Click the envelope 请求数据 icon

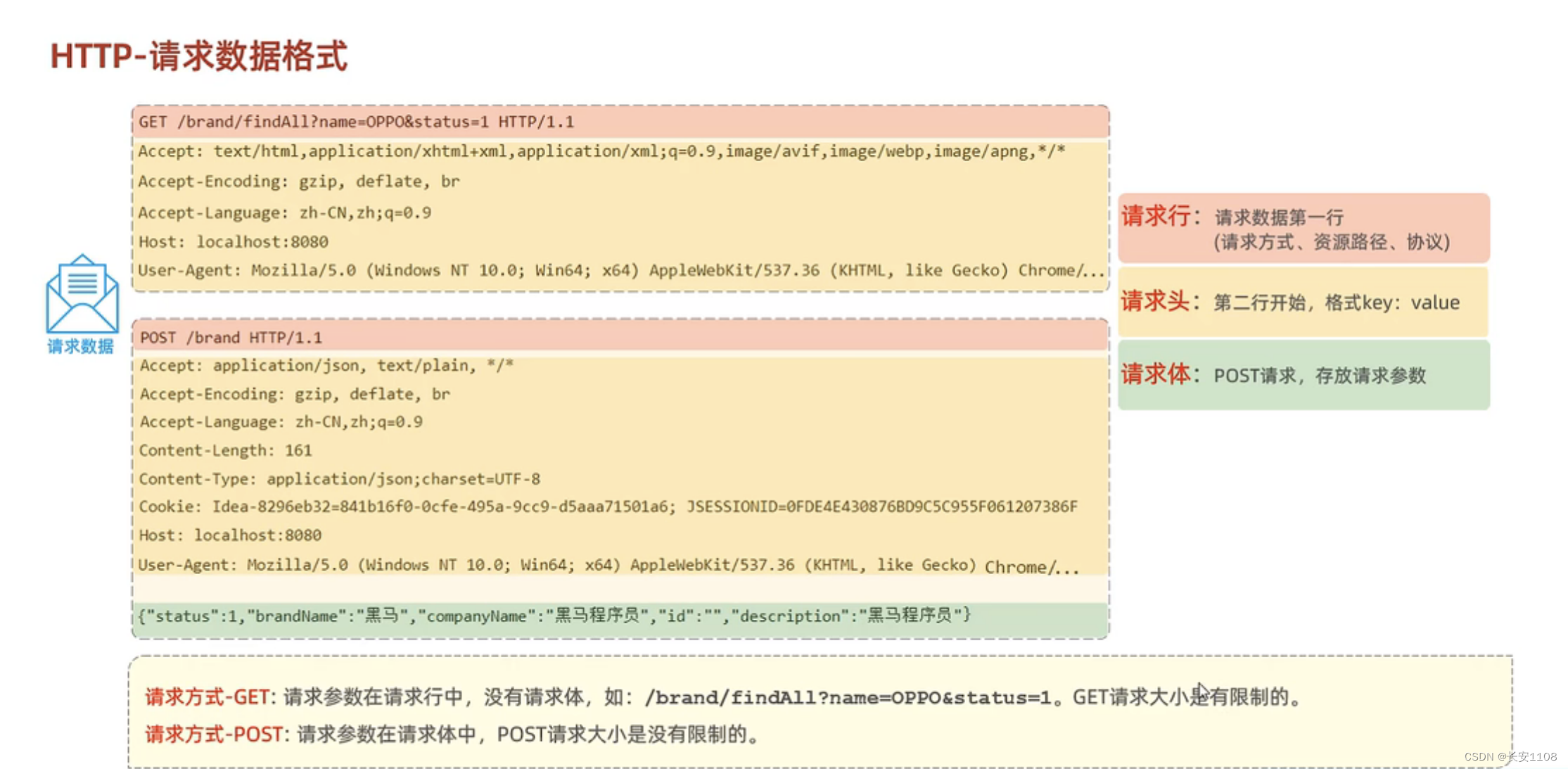[82, 293]
